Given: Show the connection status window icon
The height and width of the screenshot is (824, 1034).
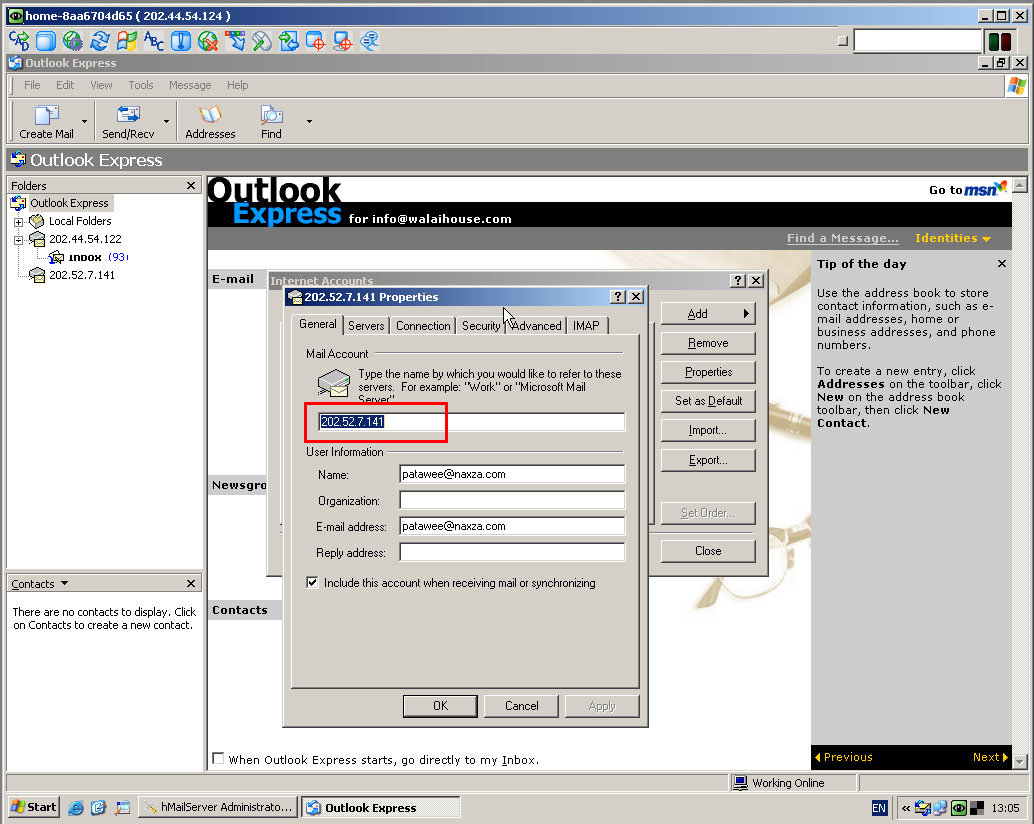Looking at the screenshot, I should point(181,41).
